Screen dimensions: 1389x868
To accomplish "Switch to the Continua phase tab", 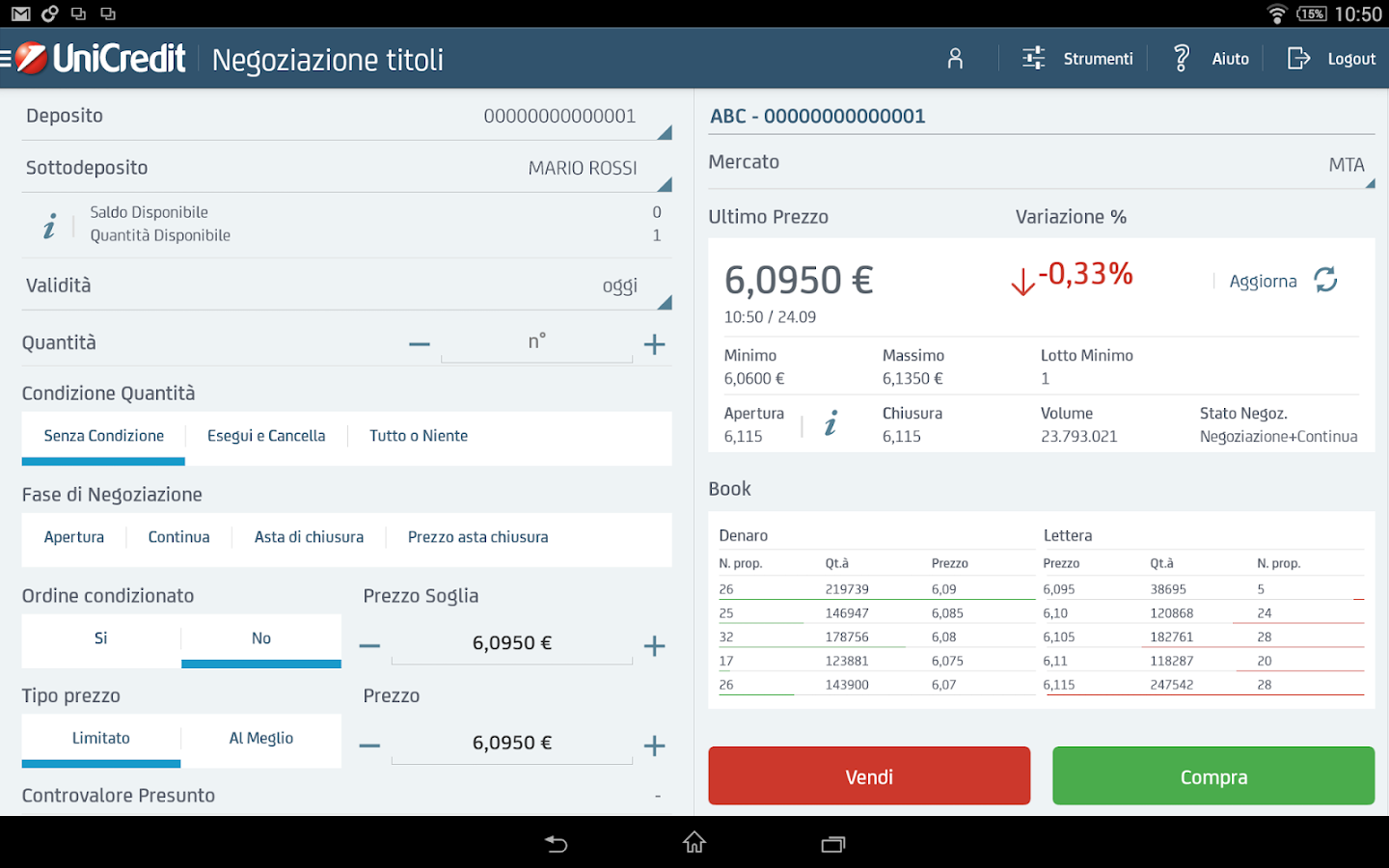I will 178,536.
